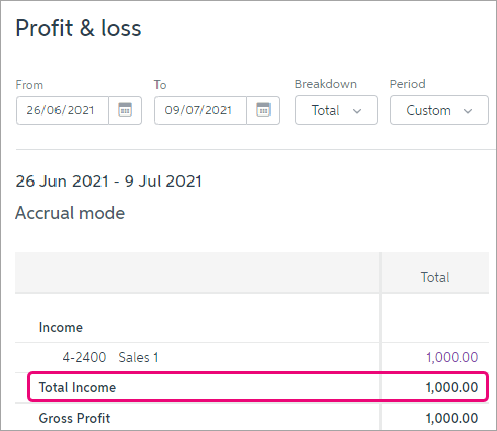497x431 pixels.
Task: Click the Gross Profit row label
Action: coord(74,418)
